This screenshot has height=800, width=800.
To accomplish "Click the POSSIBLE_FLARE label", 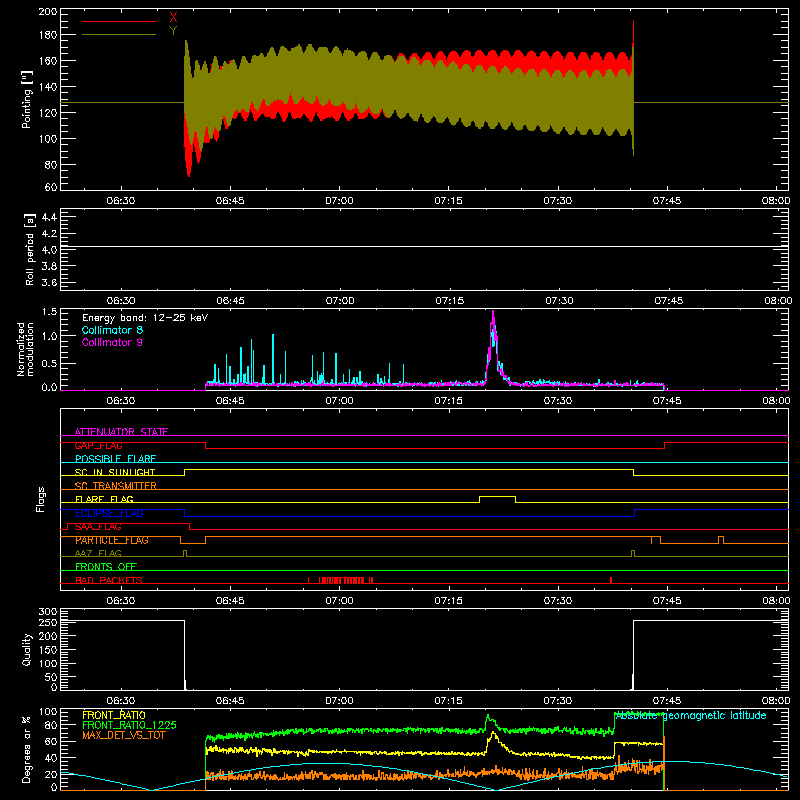I will (x=115, y=459).
